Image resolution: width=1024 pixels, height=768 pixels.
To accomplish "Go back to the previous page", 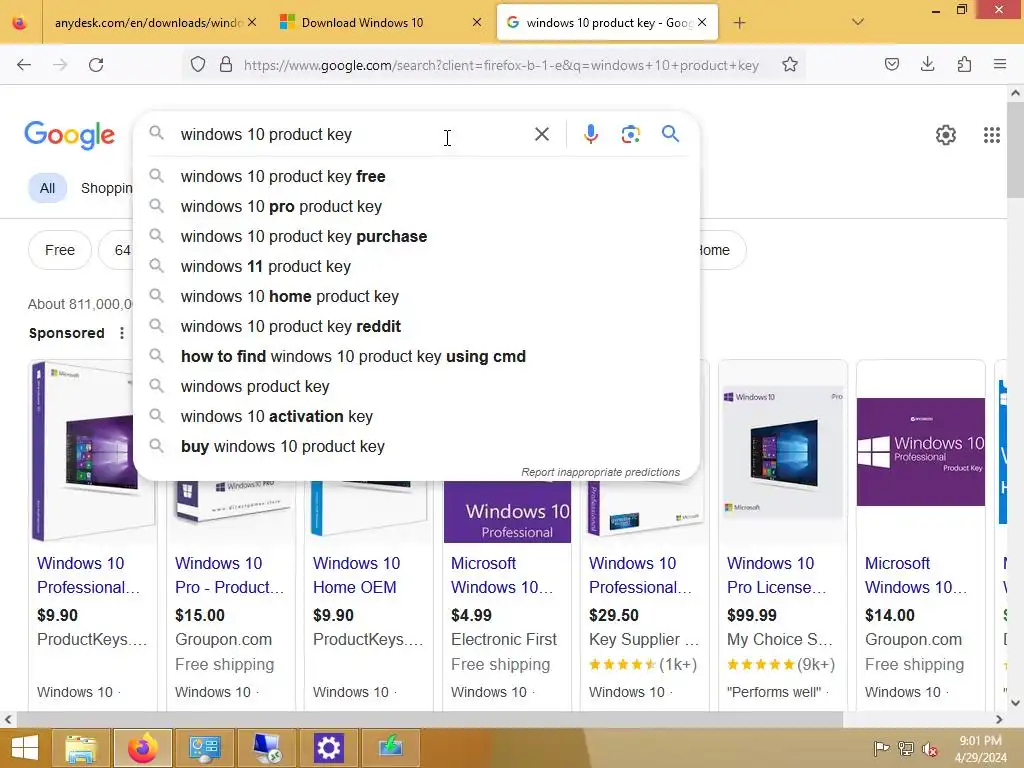I will pos(24,65).
